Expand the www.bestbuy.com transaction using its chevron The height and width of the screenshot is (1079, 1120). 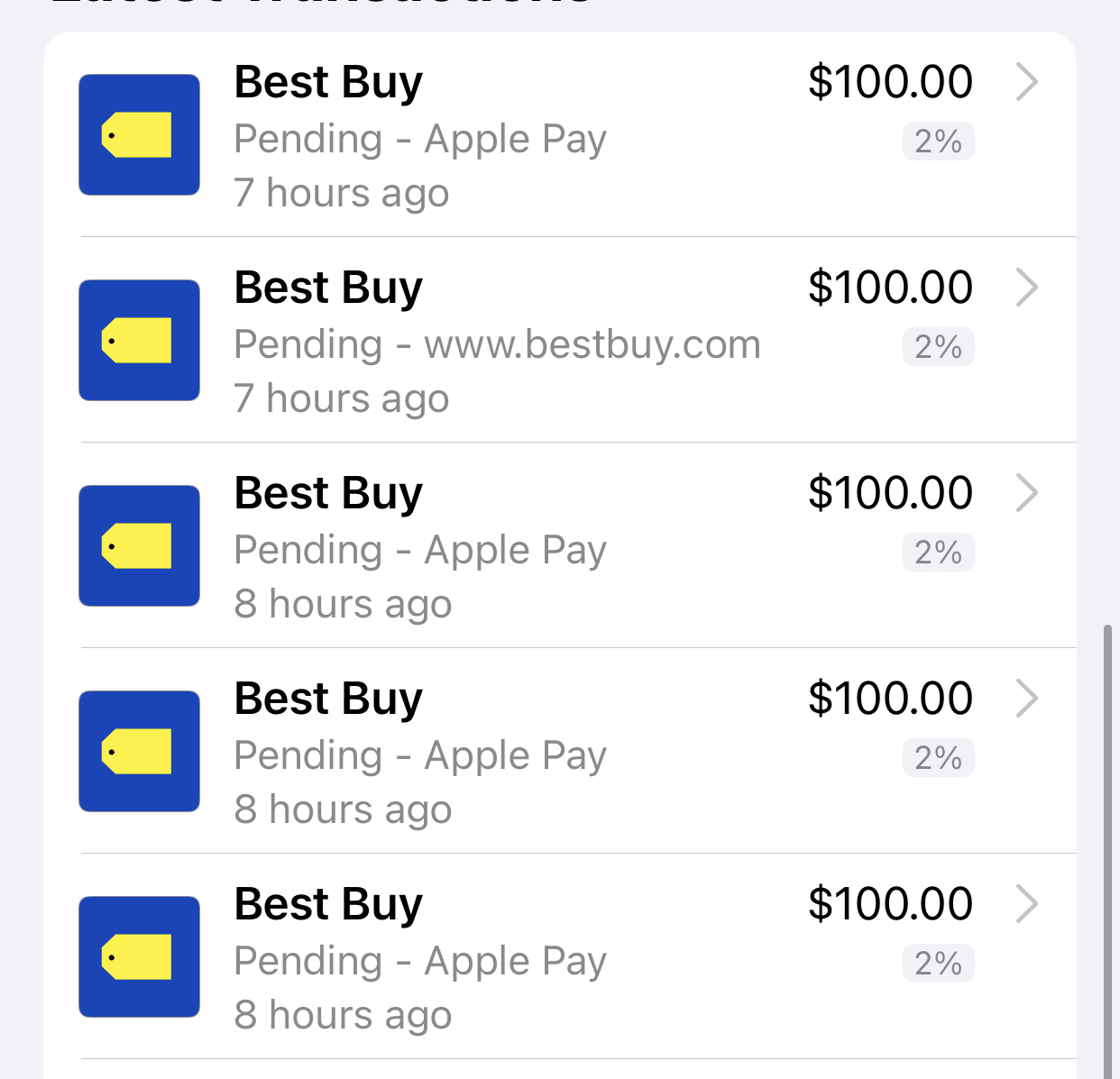(1027, 288)
